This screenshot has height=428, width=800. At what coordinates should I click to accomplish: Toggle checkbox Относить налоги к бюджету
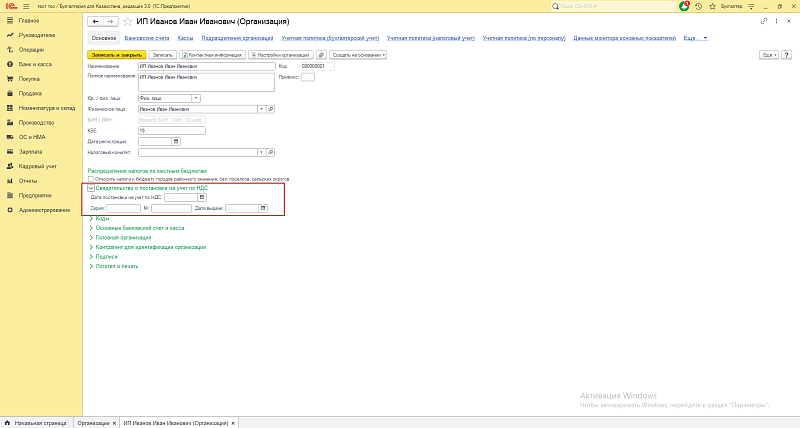92,178
